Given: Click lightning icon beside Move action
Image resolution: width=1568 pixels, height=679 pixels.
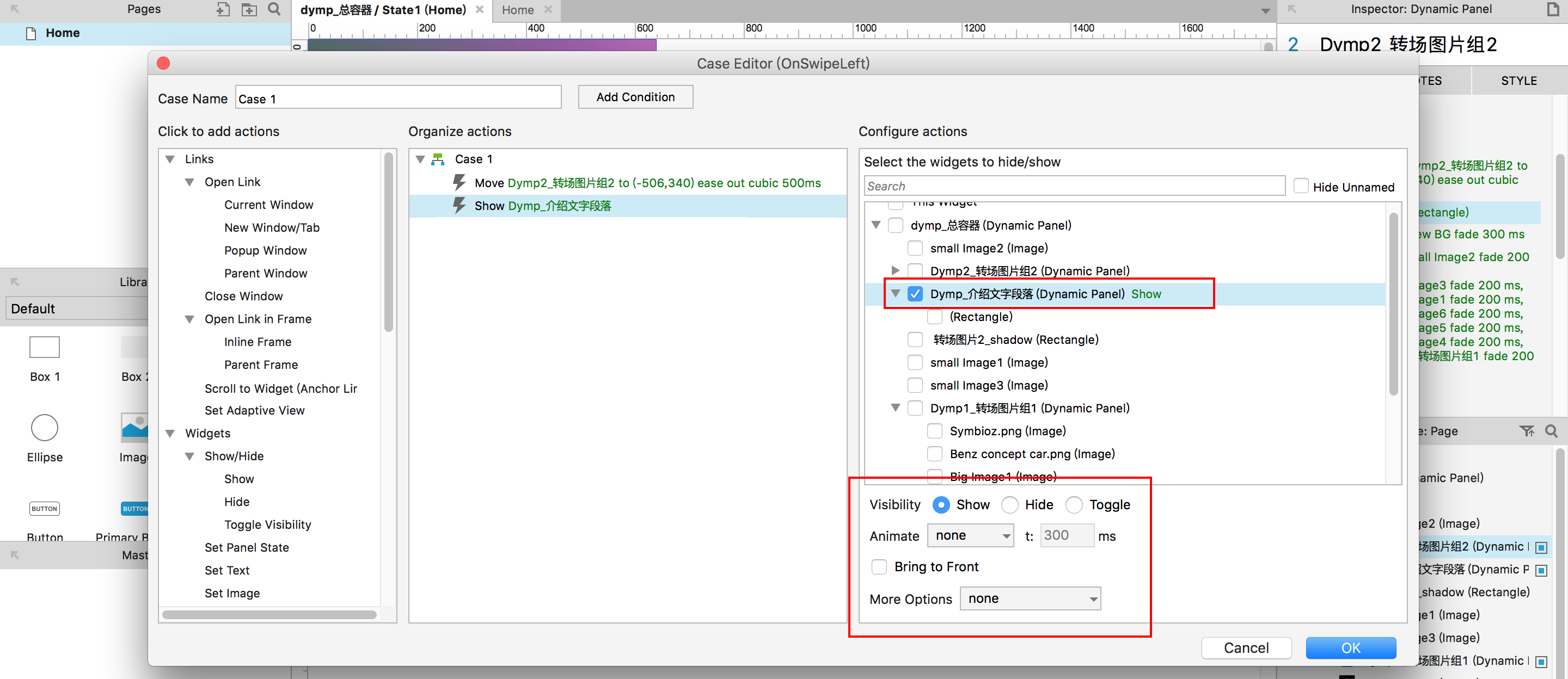Looking at the screenshot, I should coord(460,182).
